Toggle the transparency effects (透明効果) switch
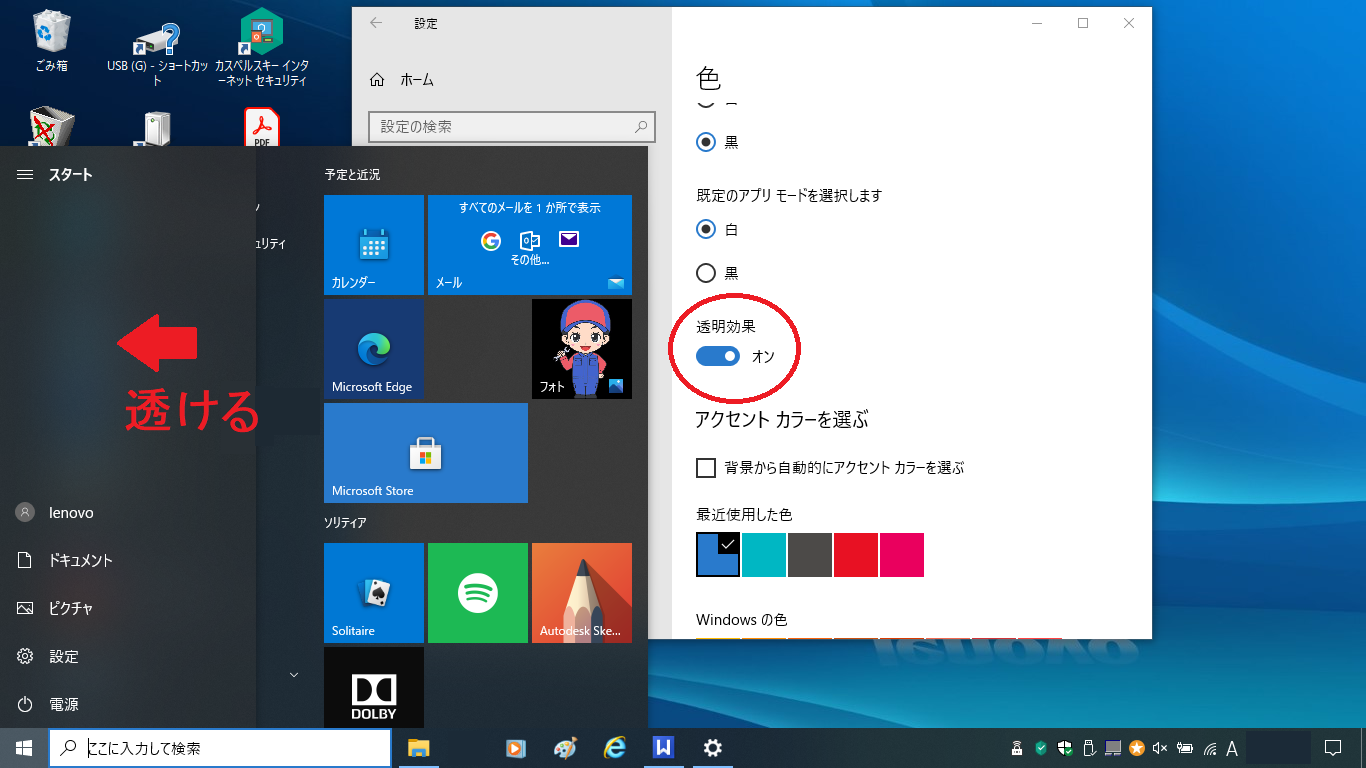Image resolution: width=1366 pixels, height=768 pixels. [x=718, y=356]
